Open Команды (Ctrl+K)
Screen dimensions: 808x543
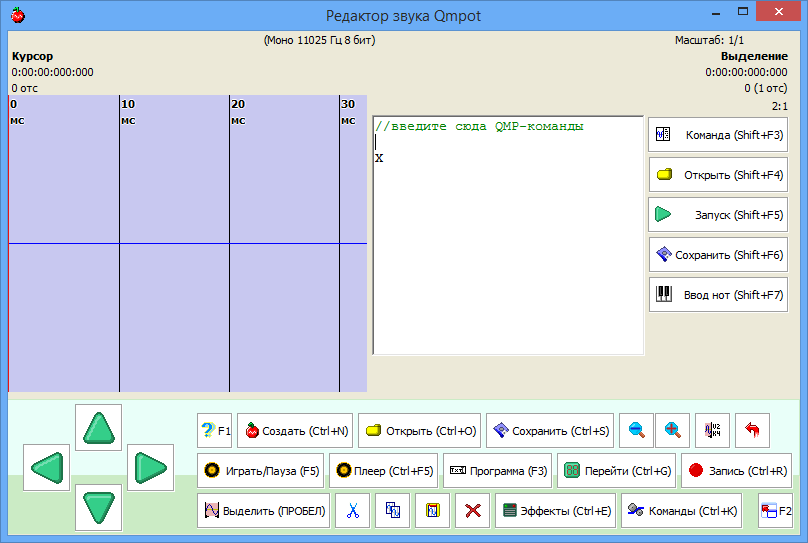681,511
